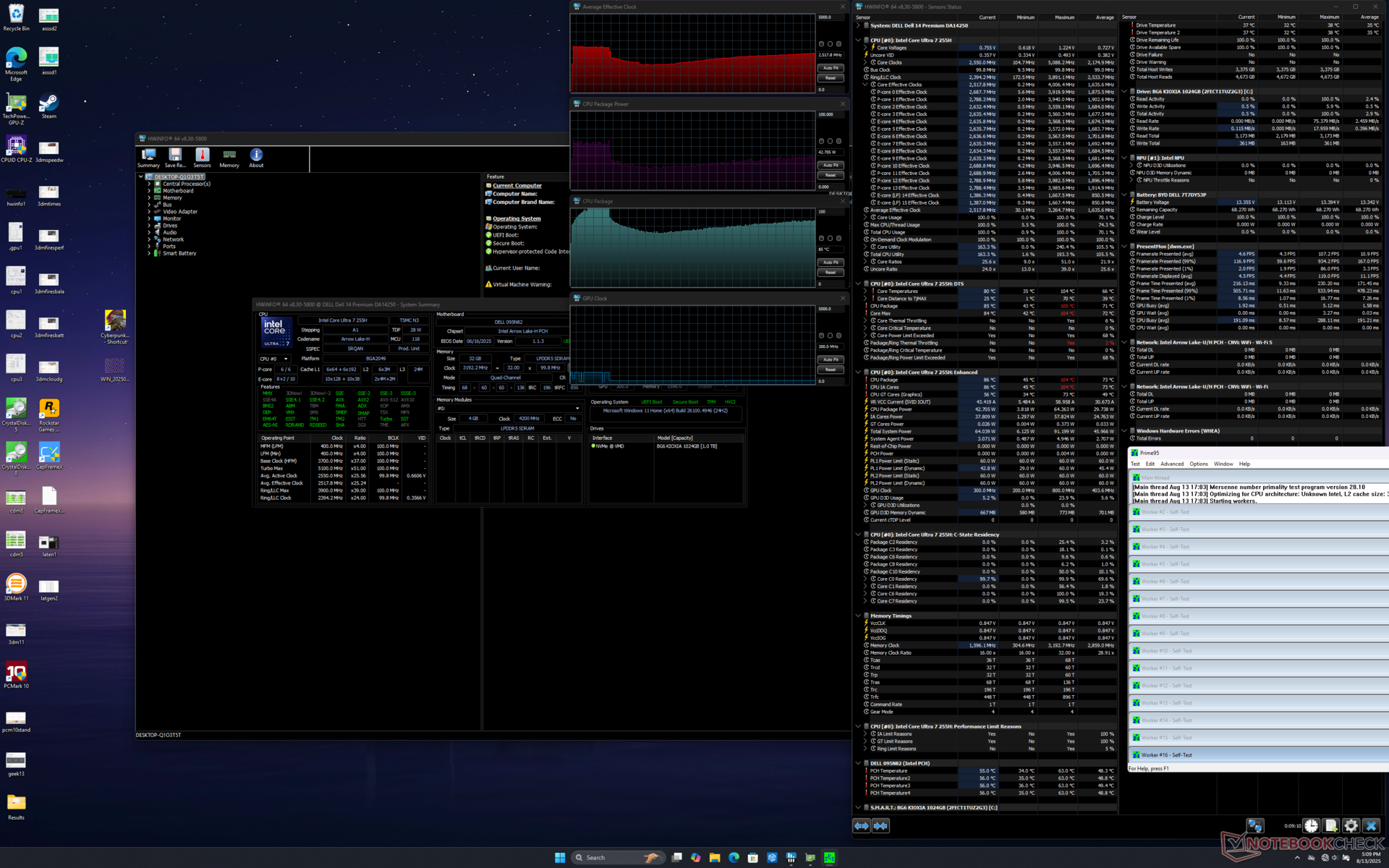
Task: Open CPU #0 selector dropdown in System Summary
Action: coord(274,359)
